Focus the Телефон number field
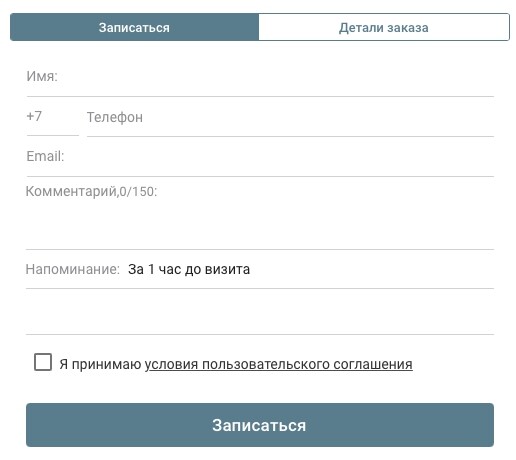The image size is (516, 460). [290, 117]
